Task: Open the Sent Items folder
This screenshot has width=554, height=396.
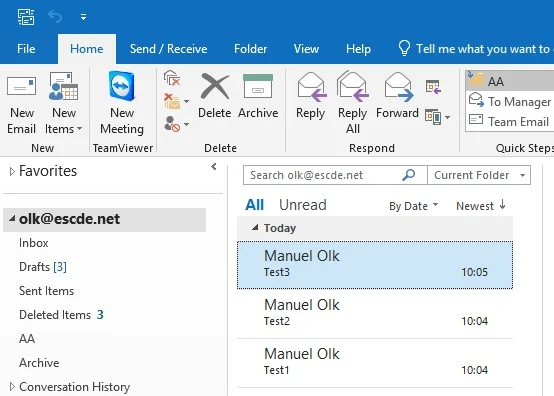Action: tap(46, 291)
